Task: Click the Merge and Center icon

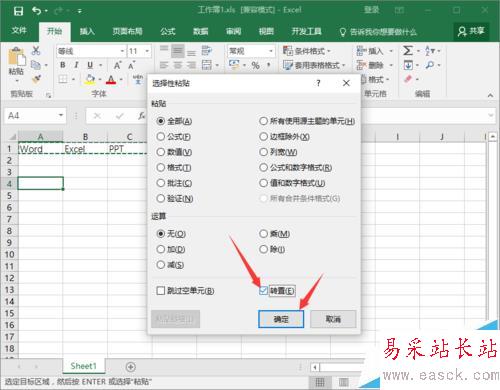Action: click(207, 65)
